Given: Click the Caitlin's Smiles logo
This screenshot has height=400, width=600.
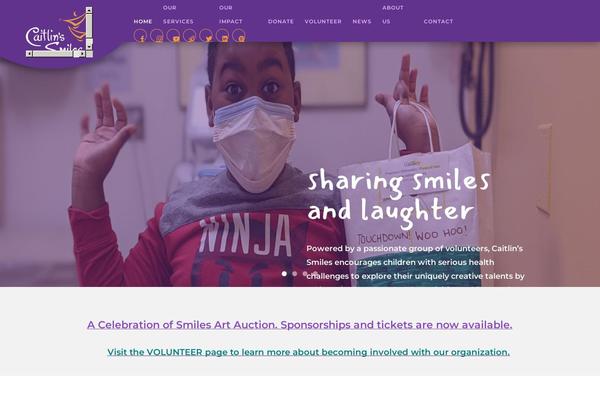Looking at the screenshot, I should [x=59, y=33].
